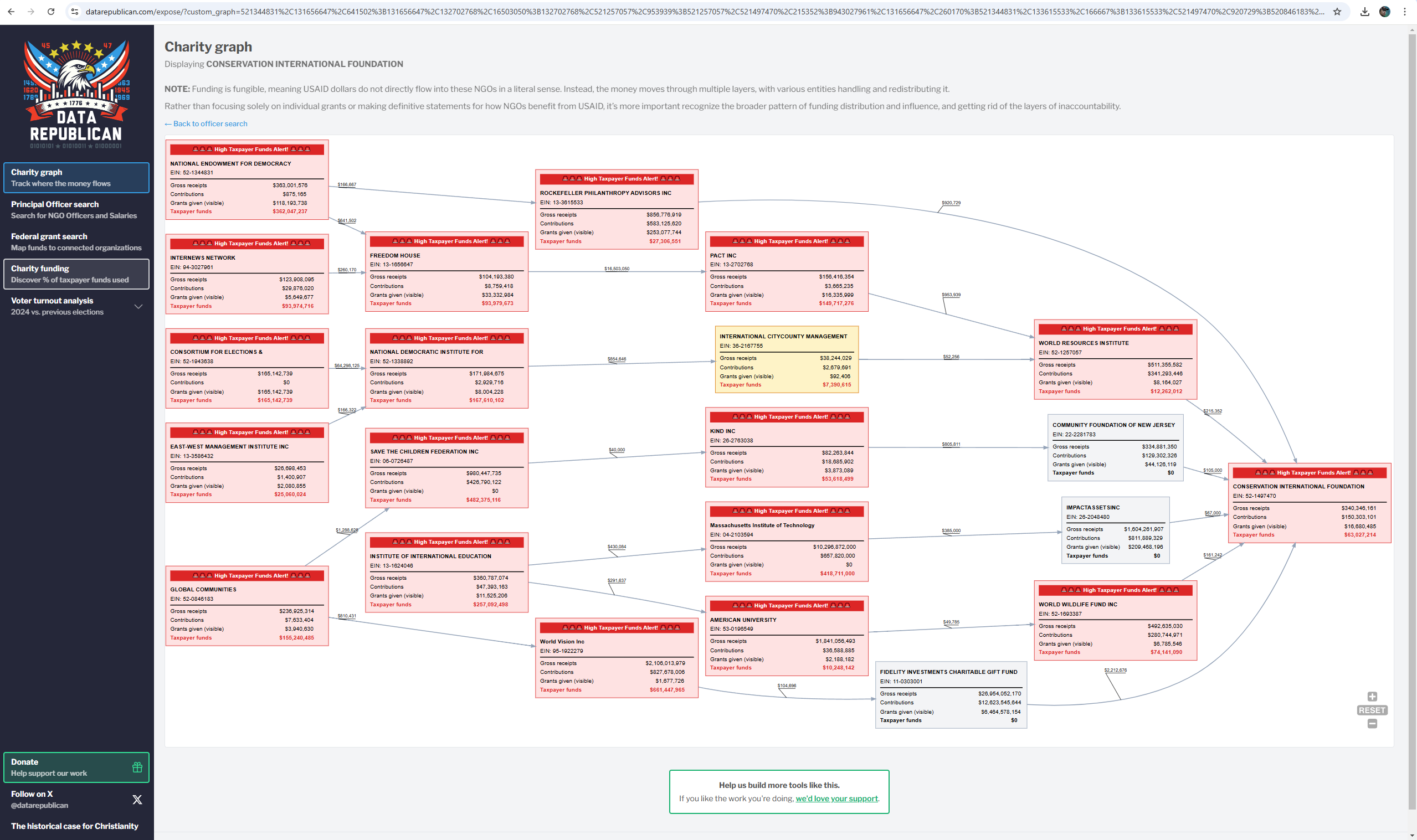Open The historical case for Christianity
Viewport: 1417px width, 840px height.
pyautogui.click(x=75, y=826)
